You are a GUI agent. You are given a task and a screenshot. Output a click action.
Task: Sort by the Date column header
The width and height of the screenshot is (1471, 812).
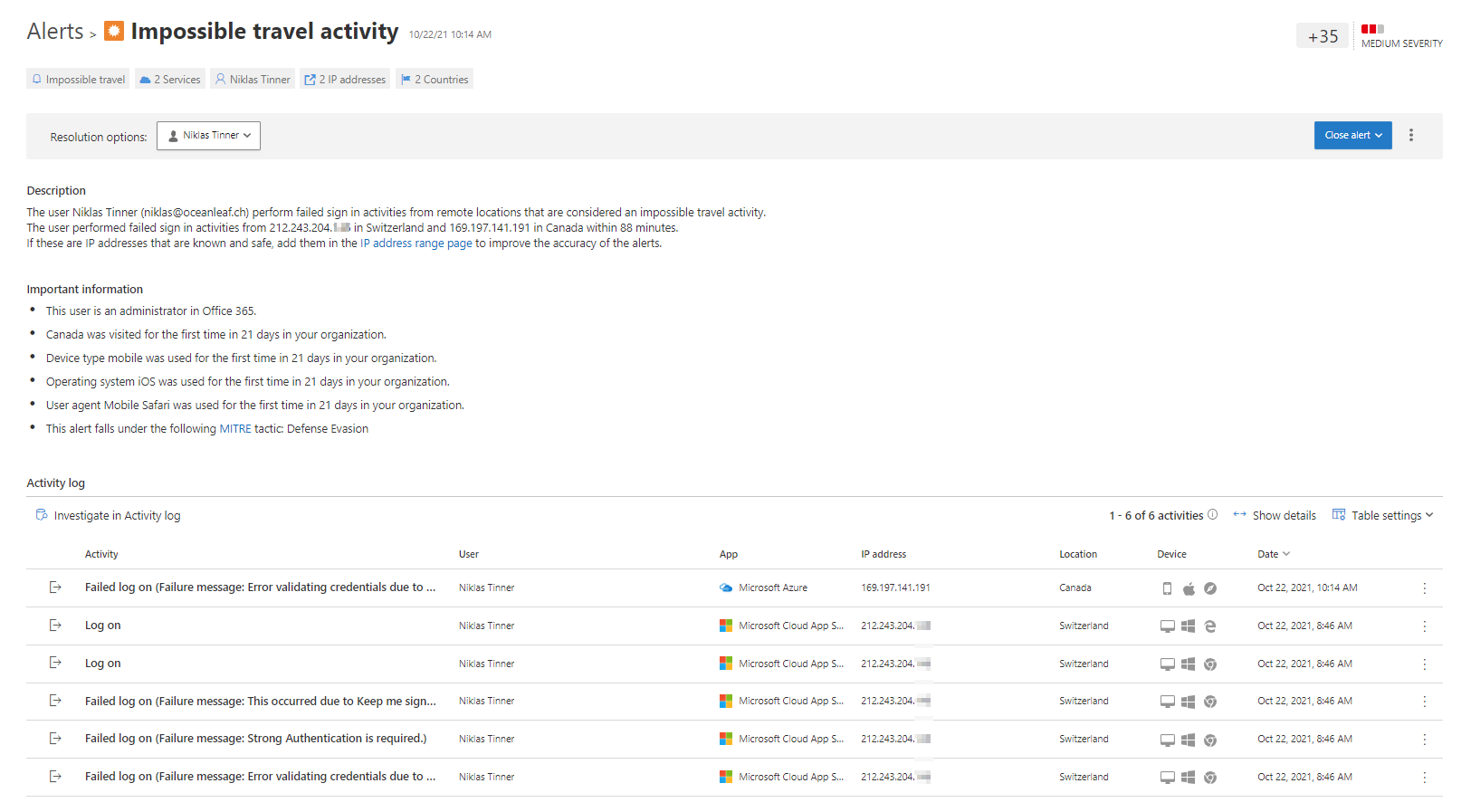1273,554
